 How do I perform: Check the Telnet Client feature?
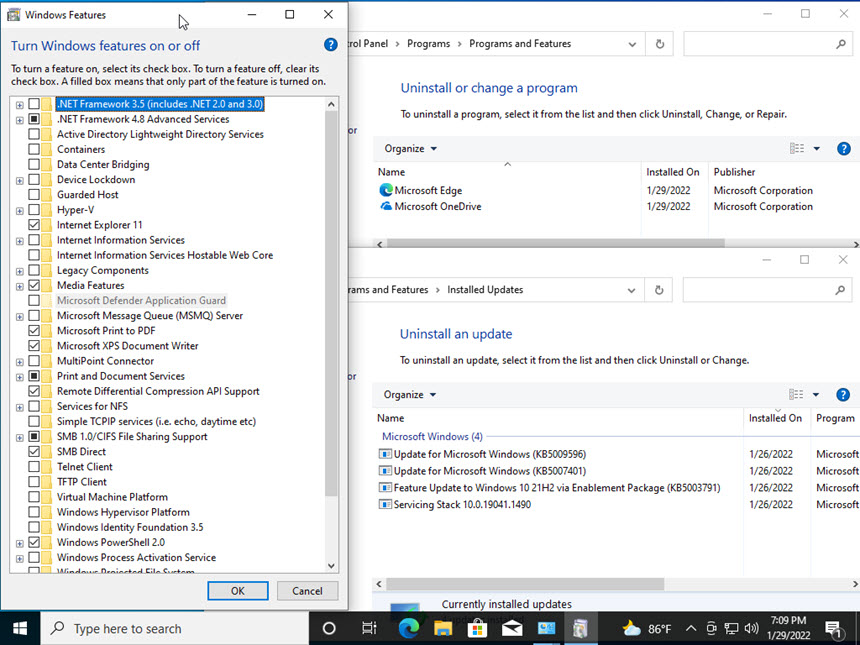click(x=34, y=467)
